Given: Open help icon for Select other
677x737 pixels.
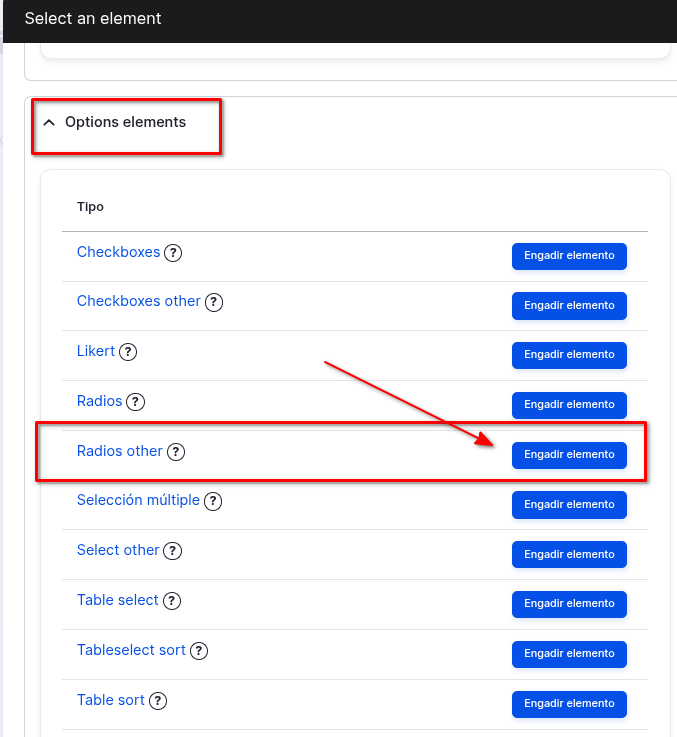Looking at the screenshot, I should (x=173, y=551).
